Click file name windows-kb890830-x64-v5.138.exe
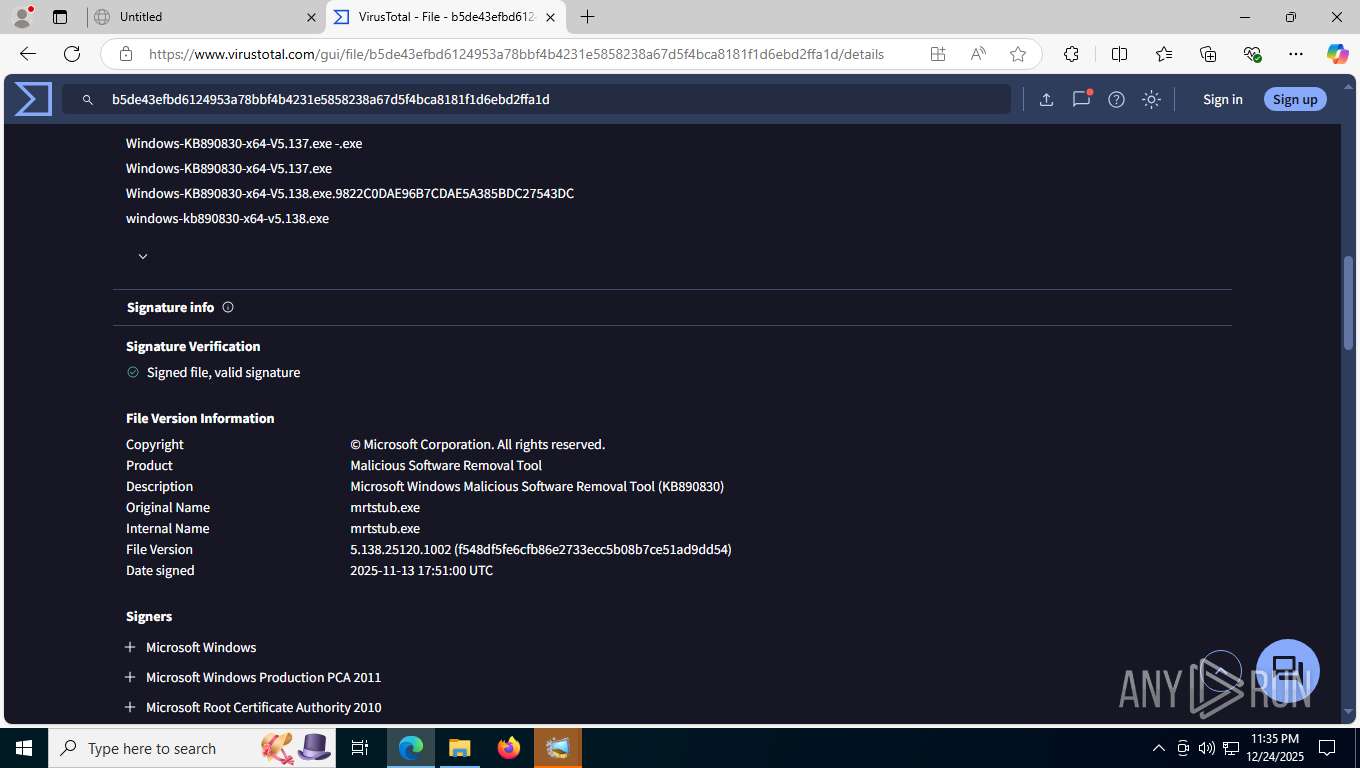This screenshot has width=1360, height=768. tap(227, 218)
